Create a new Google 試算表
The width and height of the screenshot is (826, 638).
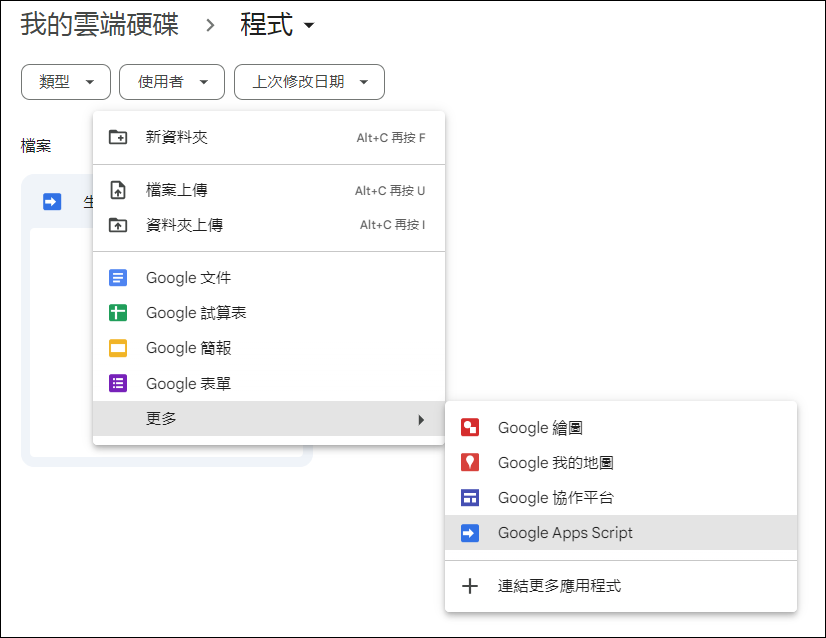269,313
